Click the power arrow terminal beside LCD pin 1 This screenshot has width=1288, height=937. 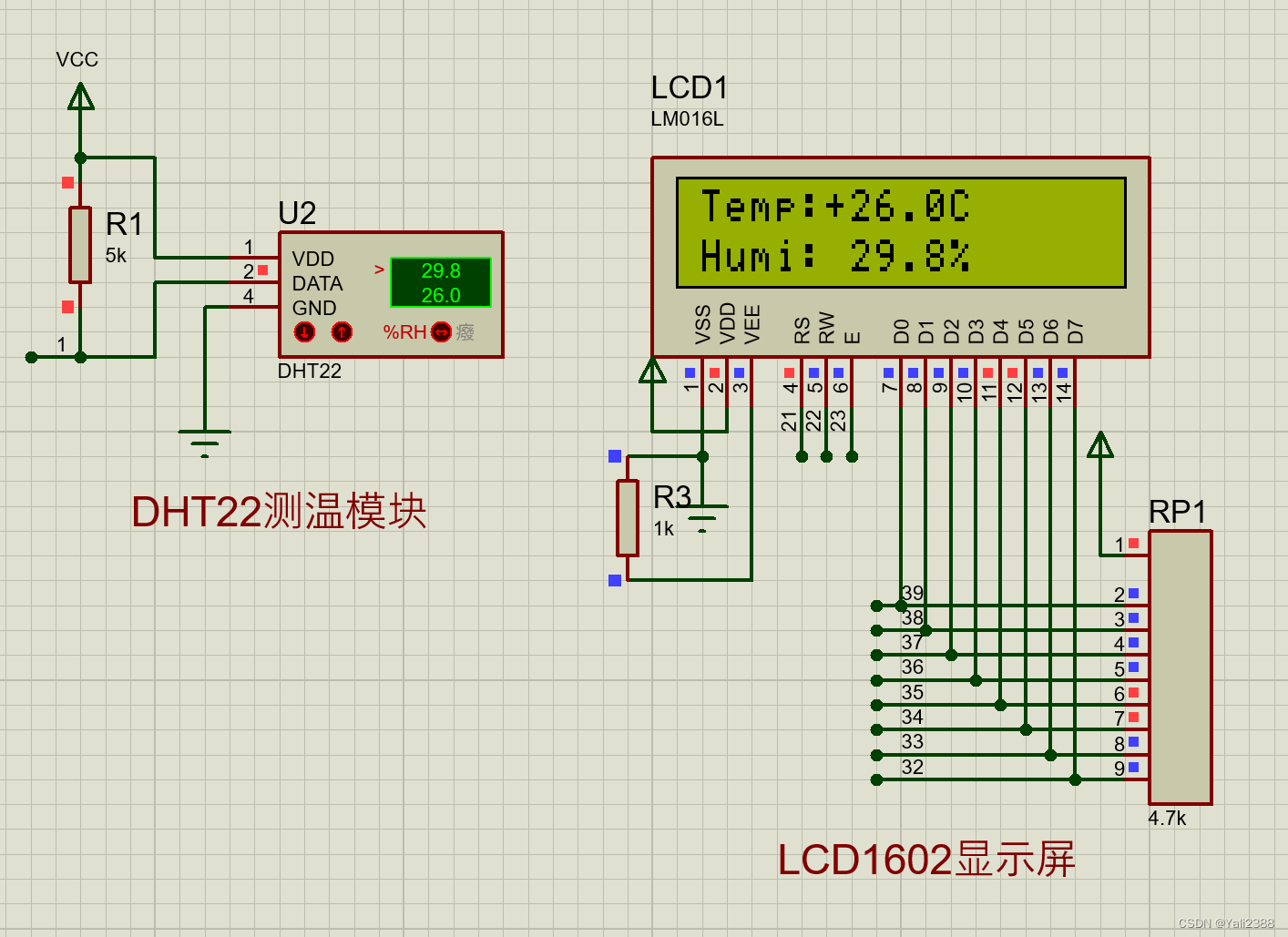tap(652, 371)
